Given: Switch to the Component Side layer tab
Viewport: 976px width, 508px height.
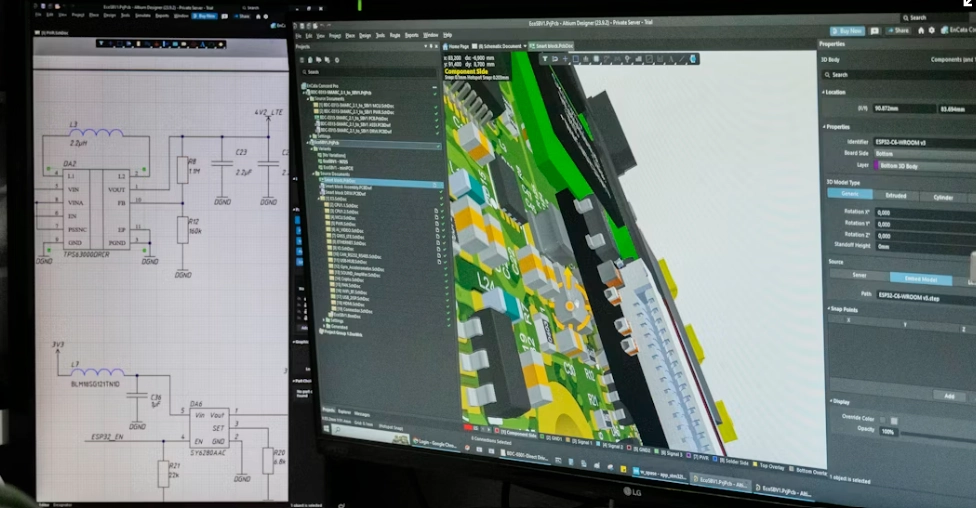Looking at the screenshot, I should click(x=517, y=433).
